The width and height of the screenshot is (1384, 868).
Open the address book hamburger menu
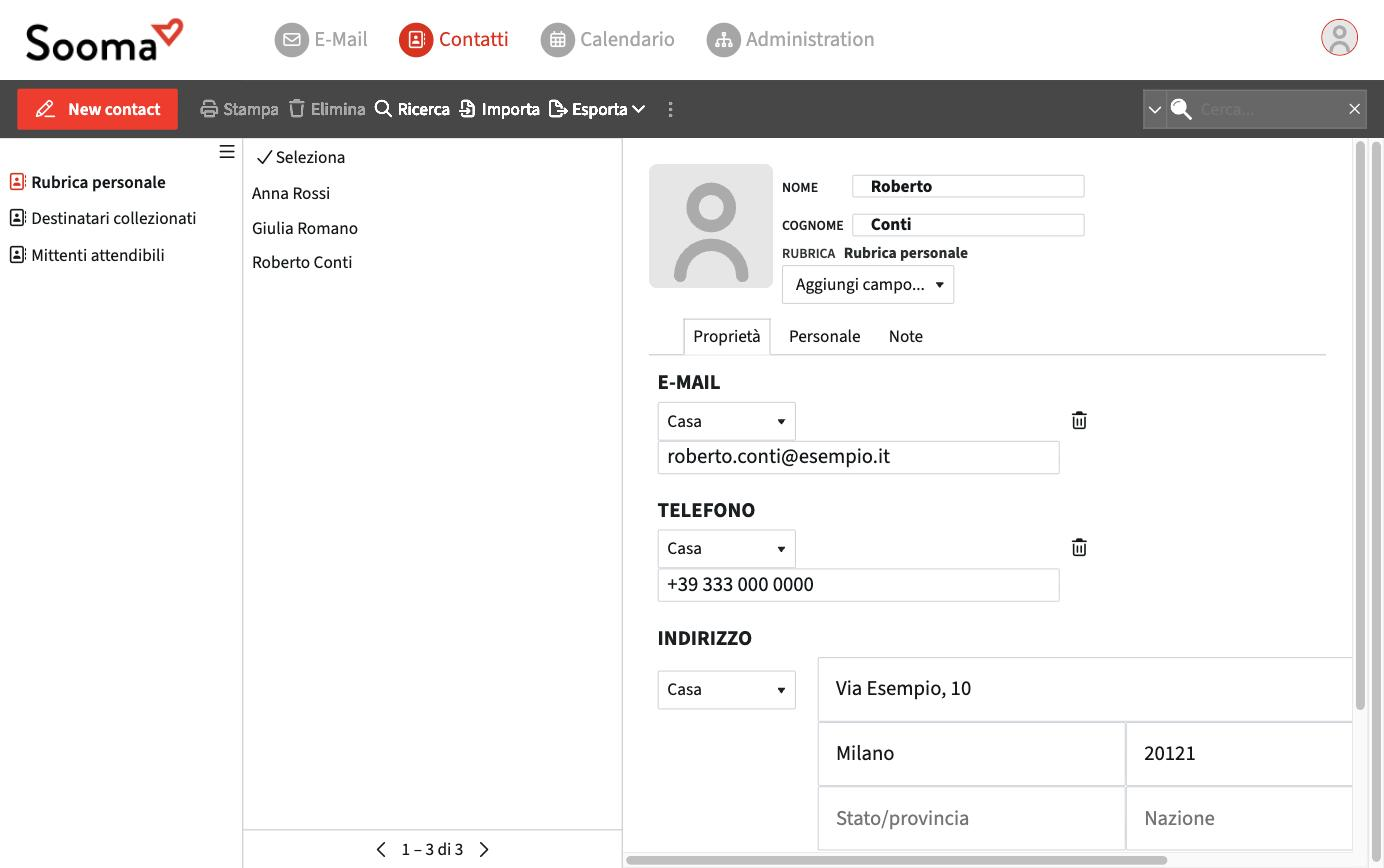[x=227, y=152]
